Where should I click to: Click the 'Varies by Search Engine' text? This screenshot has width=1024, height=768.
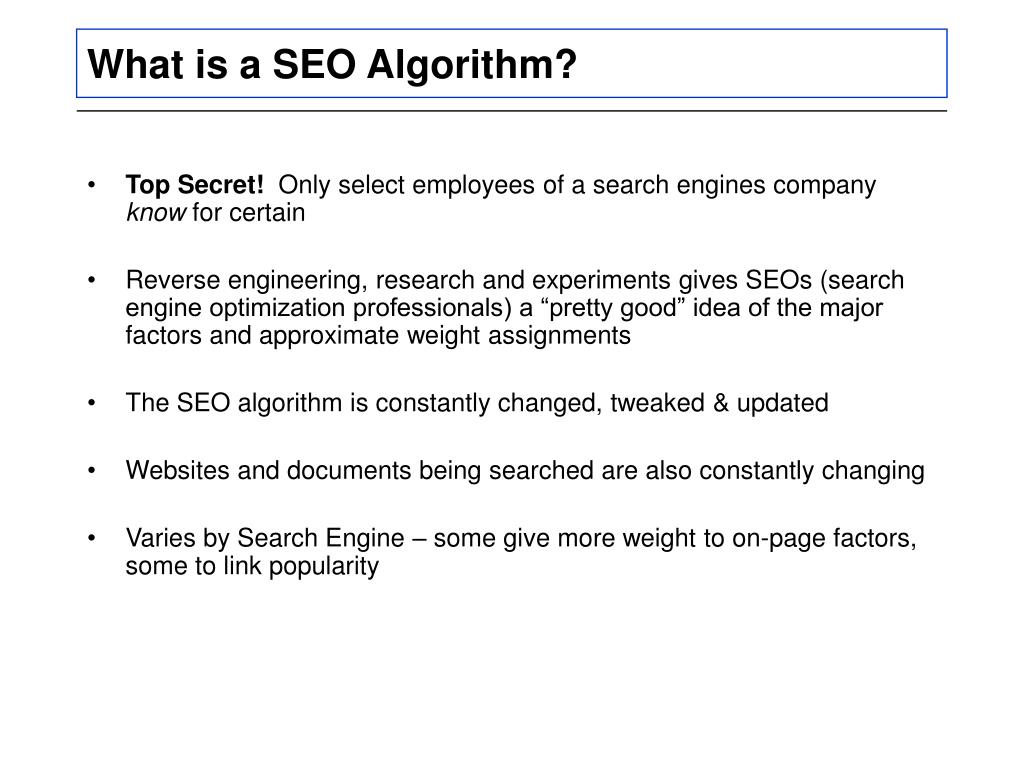pyautogui.click(x=265, y=539)
